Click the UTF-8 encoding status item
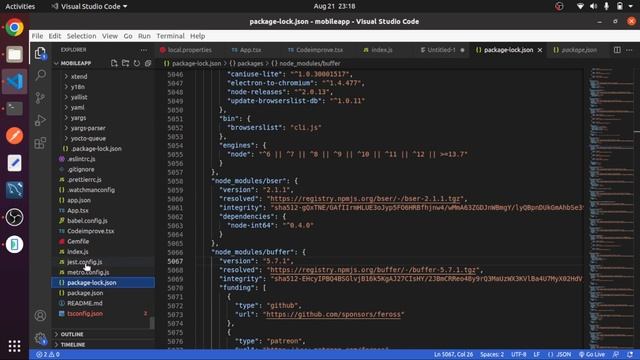The width and height of the screenshot is (640, 360). point(519,354)
